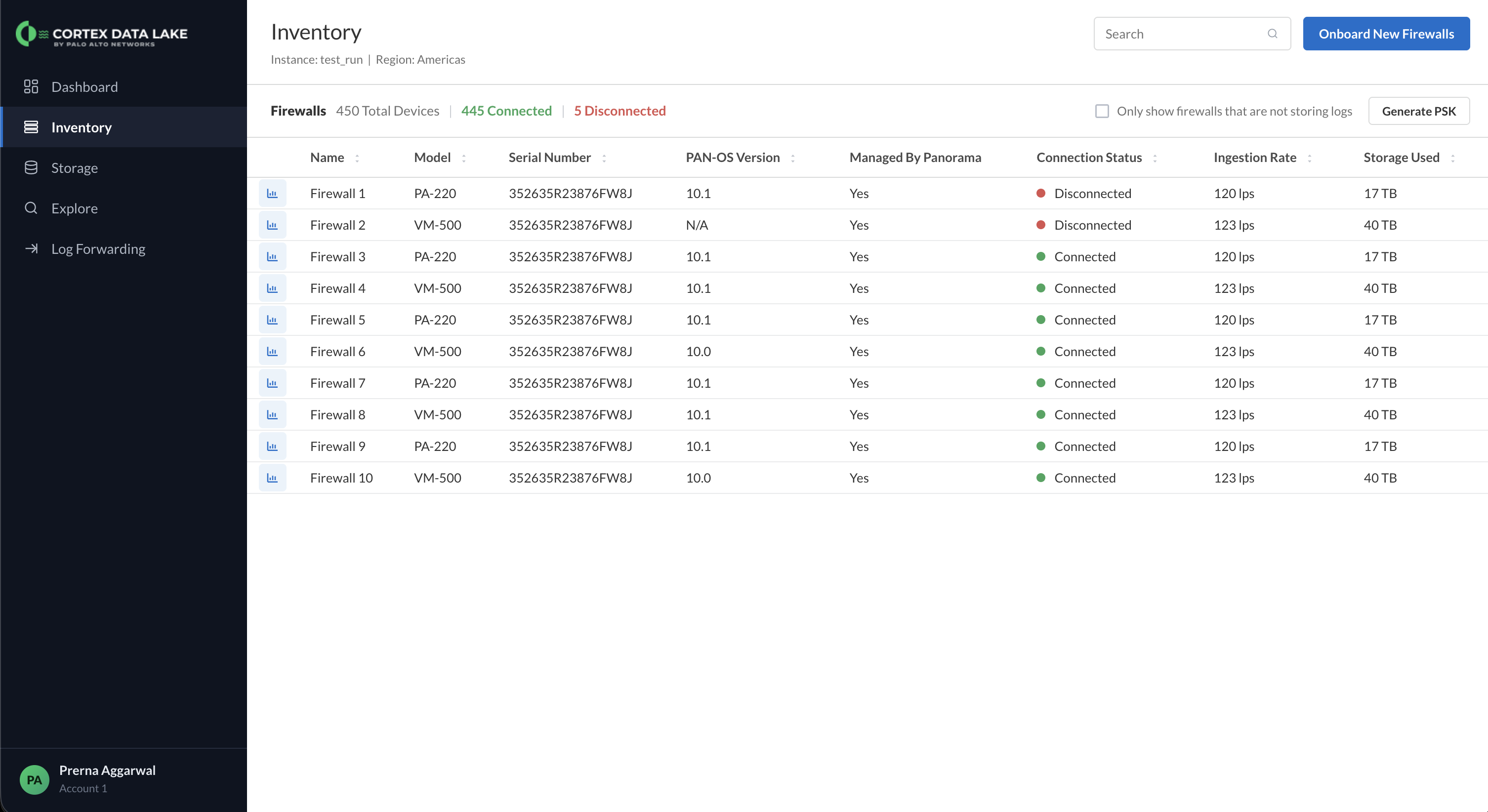Click the search magnifier icon in Search box

tap(1273, 34)
